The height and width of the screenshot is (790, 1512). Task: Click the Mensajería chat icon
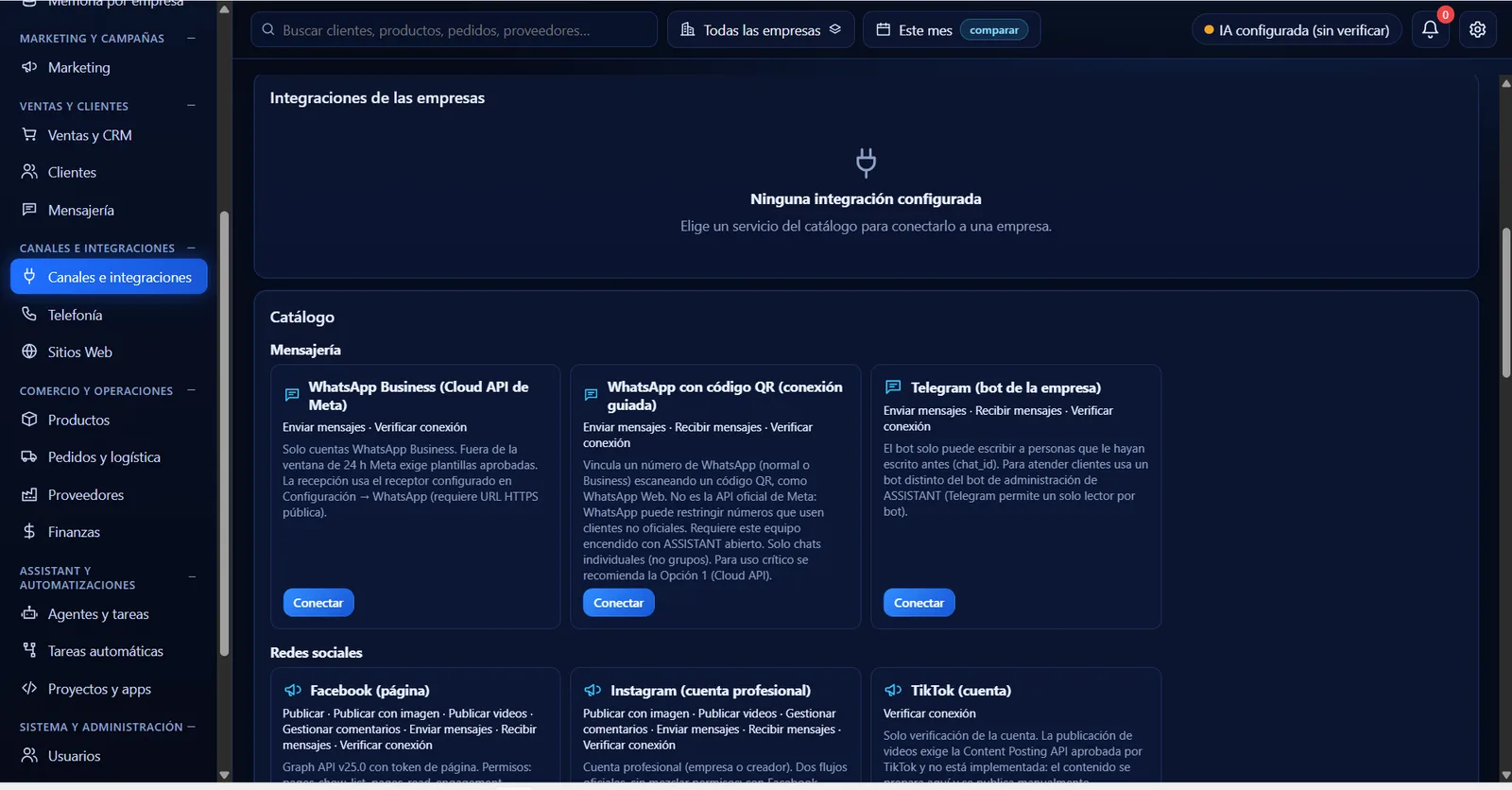pos(29,210)
